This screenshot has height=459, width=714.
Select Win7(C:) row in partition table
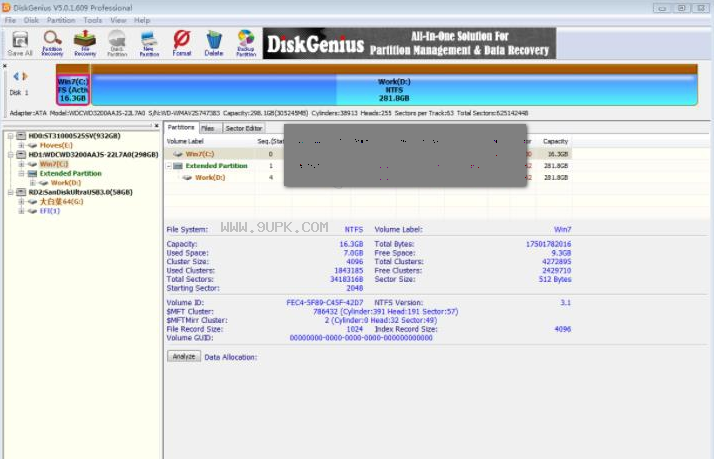(368, 154)
